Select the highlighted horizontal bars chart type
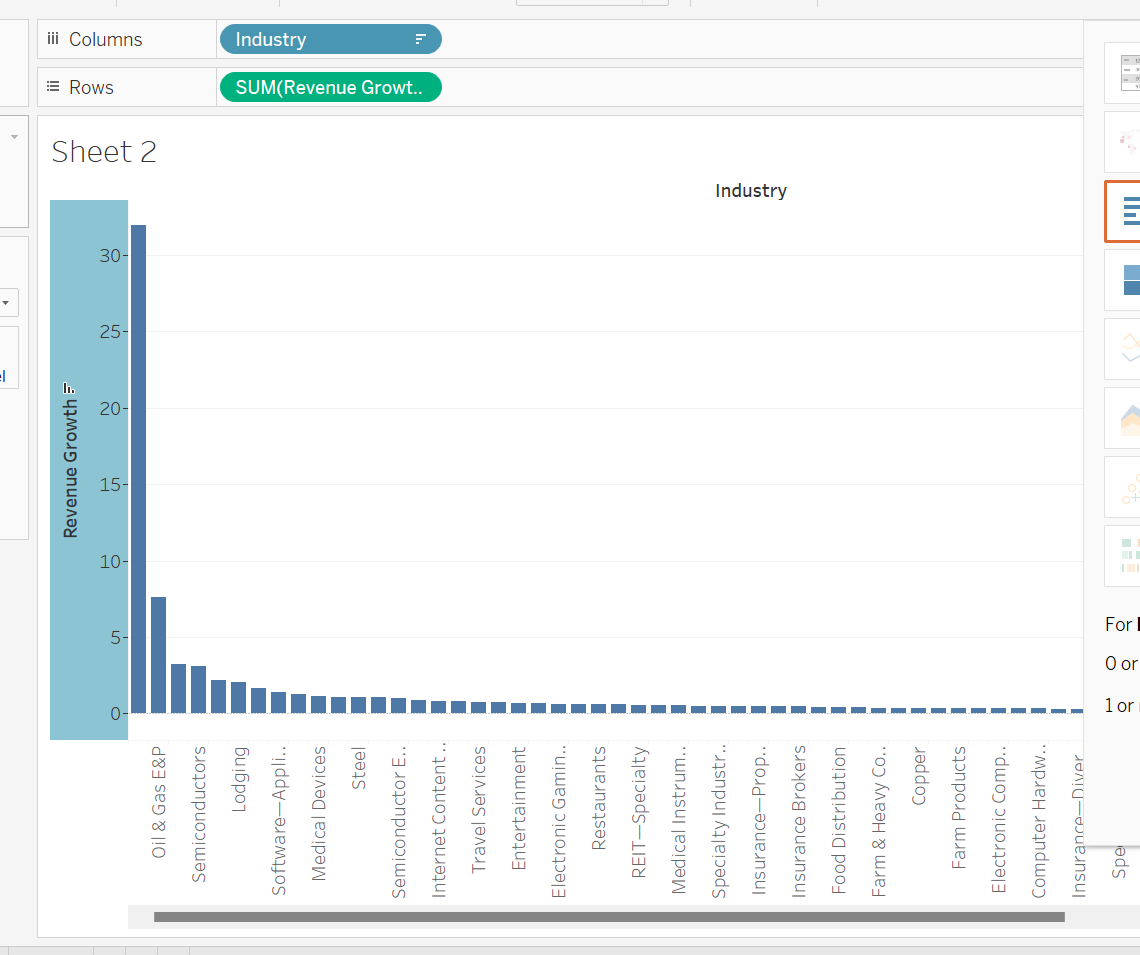Image resolution: width=1140 pixels, height=955 pixels. pos(1125,211)
